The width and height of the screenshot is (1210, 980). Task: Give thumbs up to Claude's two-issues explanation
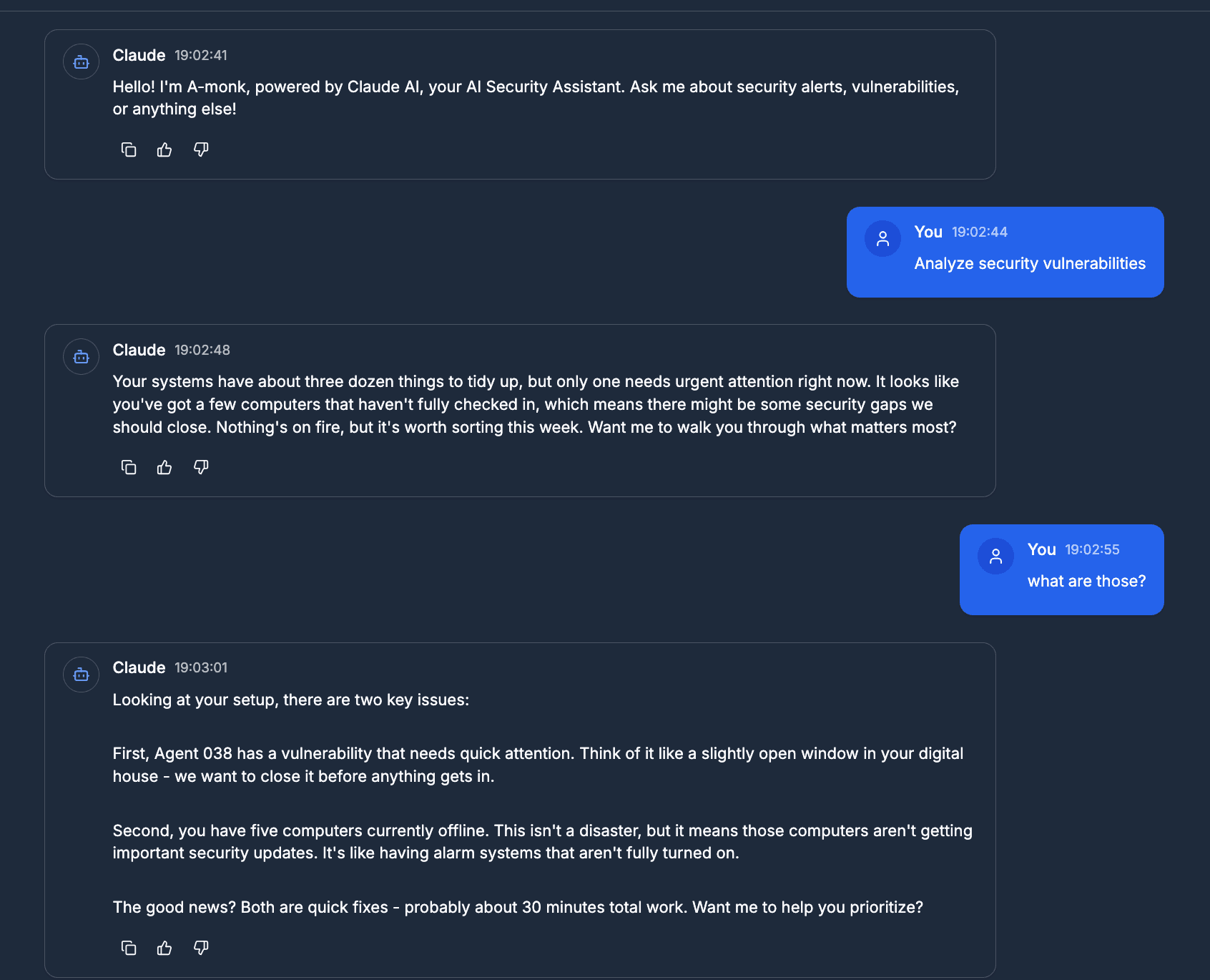click(164, 948)
